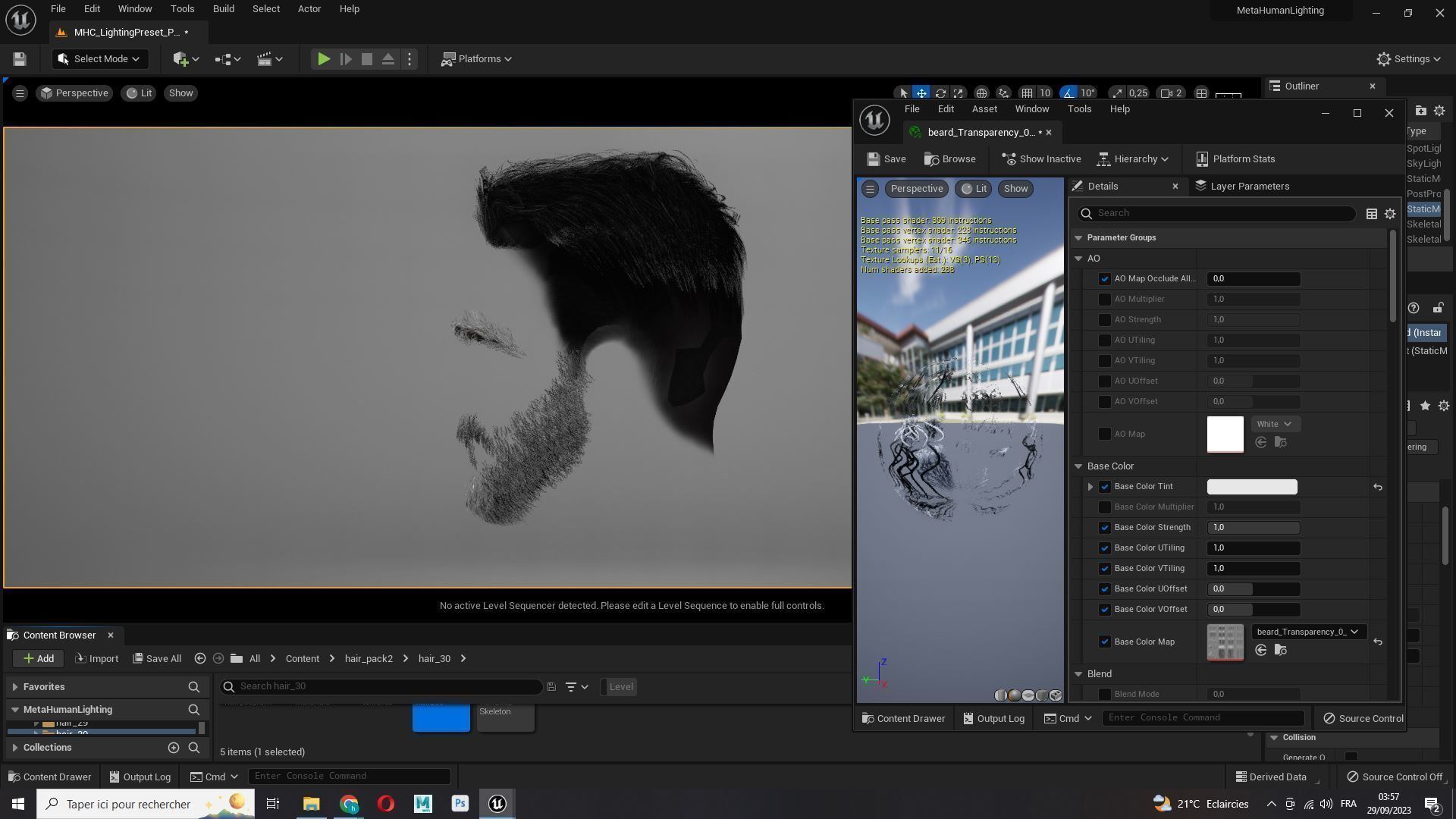Screen dimensions: 1456x819
Task: Toggle the world/local coordinate globe icon
Action: click(981, 93)
